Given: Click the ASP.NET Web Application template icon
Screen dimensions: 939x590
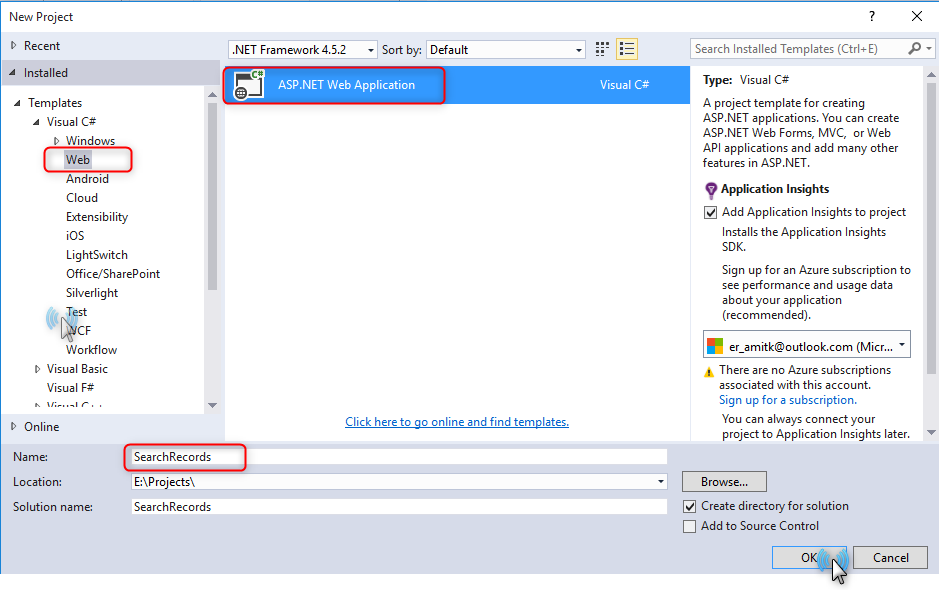Looking at the screenshot, I should tap(249, 84).
